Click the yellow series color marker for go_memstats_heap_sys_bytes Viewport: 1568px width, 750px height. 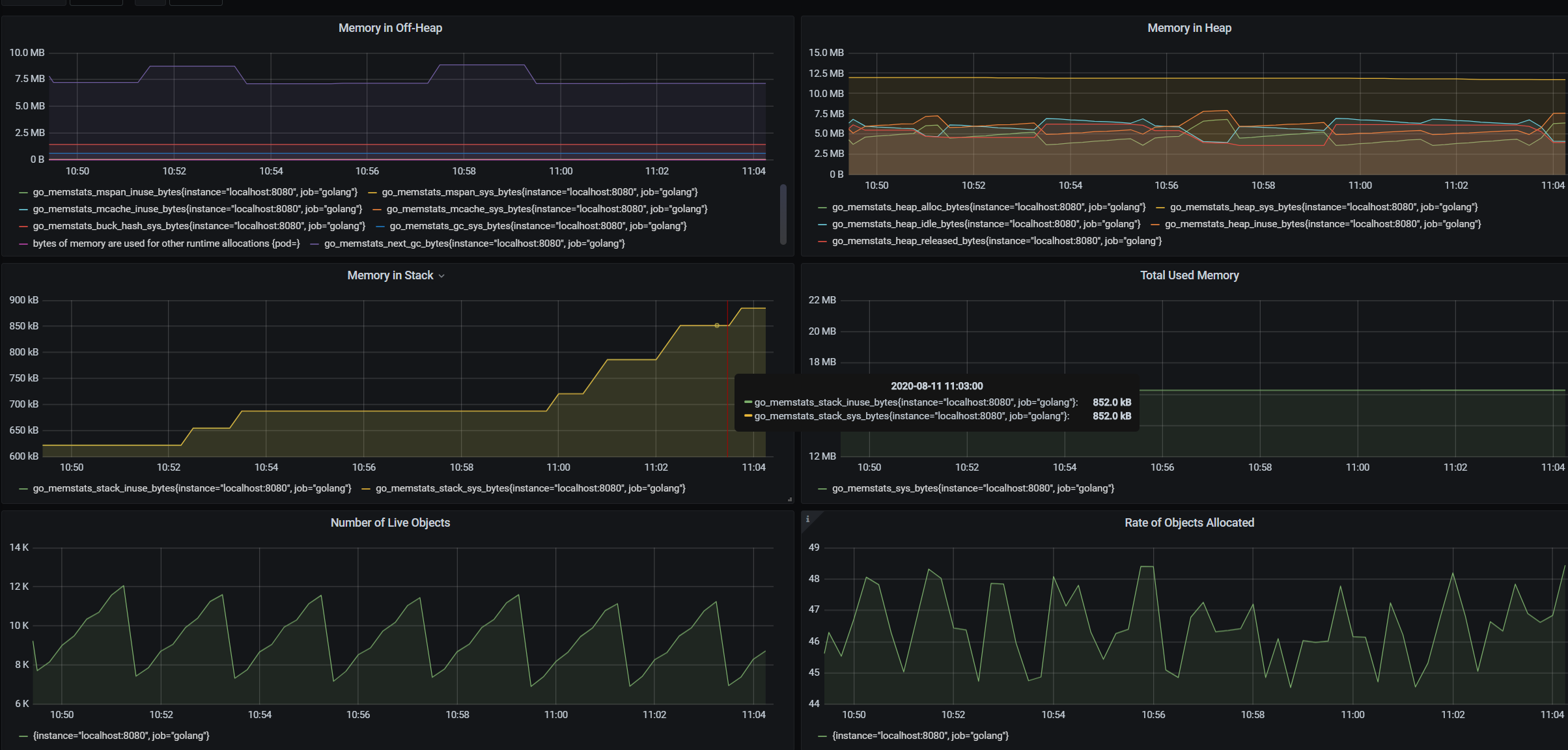[1160, 208]
